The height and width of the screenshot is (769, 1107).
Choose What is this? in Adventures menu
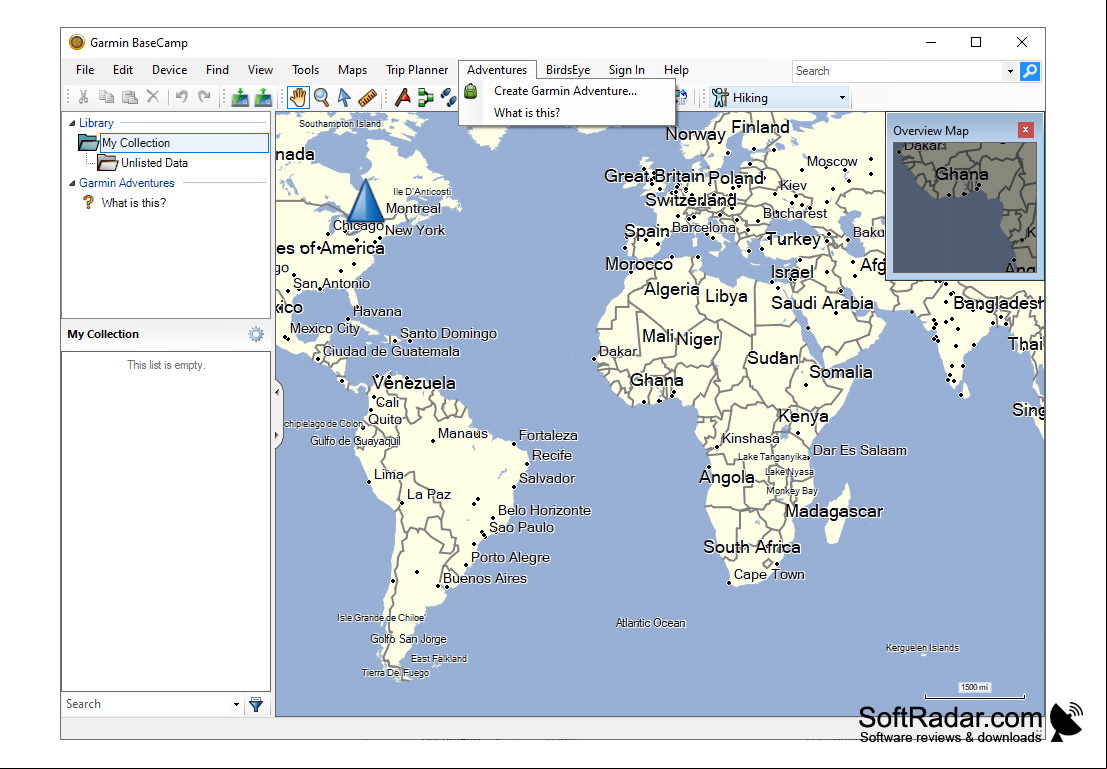coord(527,113)
